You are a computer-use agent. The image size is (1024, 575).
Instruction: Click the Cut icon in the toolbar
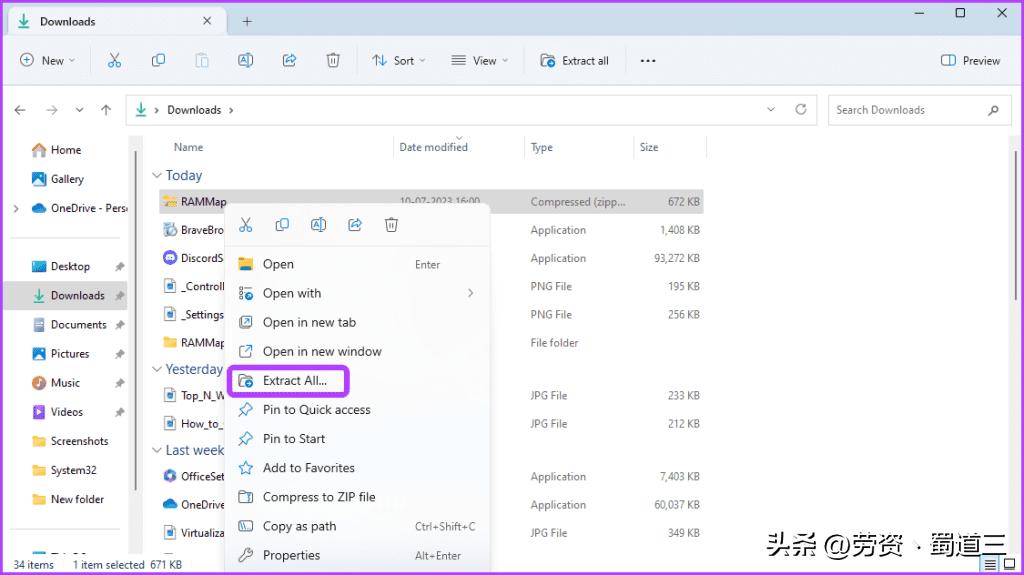[x=114, y=61]
